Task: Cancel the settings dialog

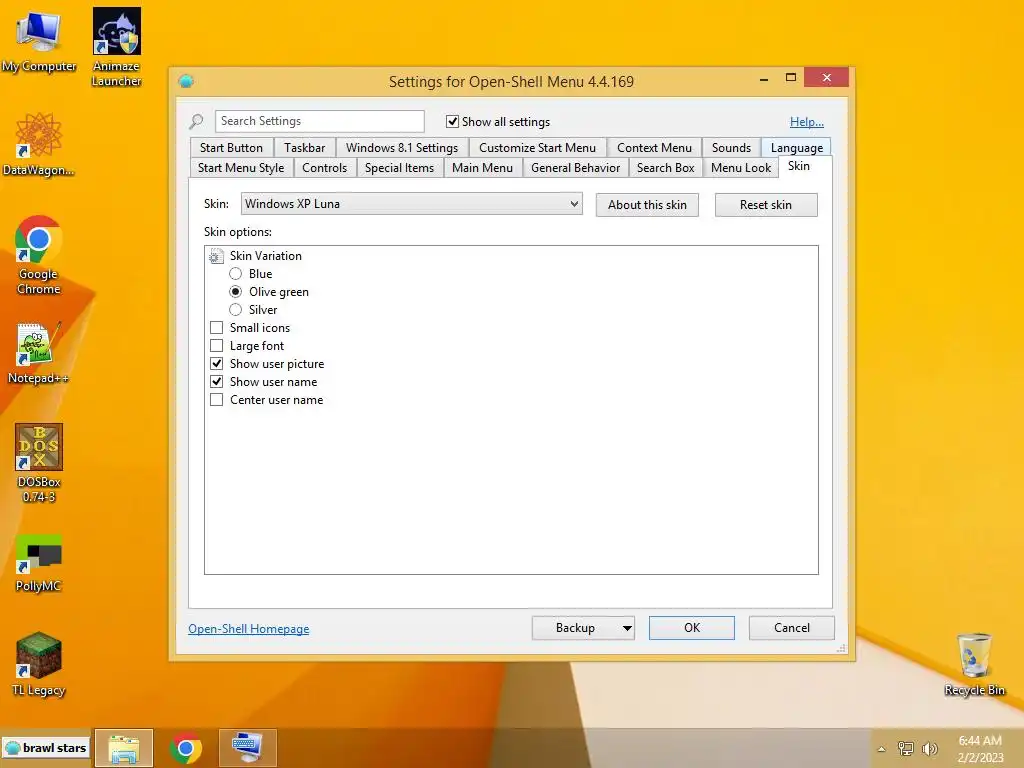Action: click(x=792, y=628)
